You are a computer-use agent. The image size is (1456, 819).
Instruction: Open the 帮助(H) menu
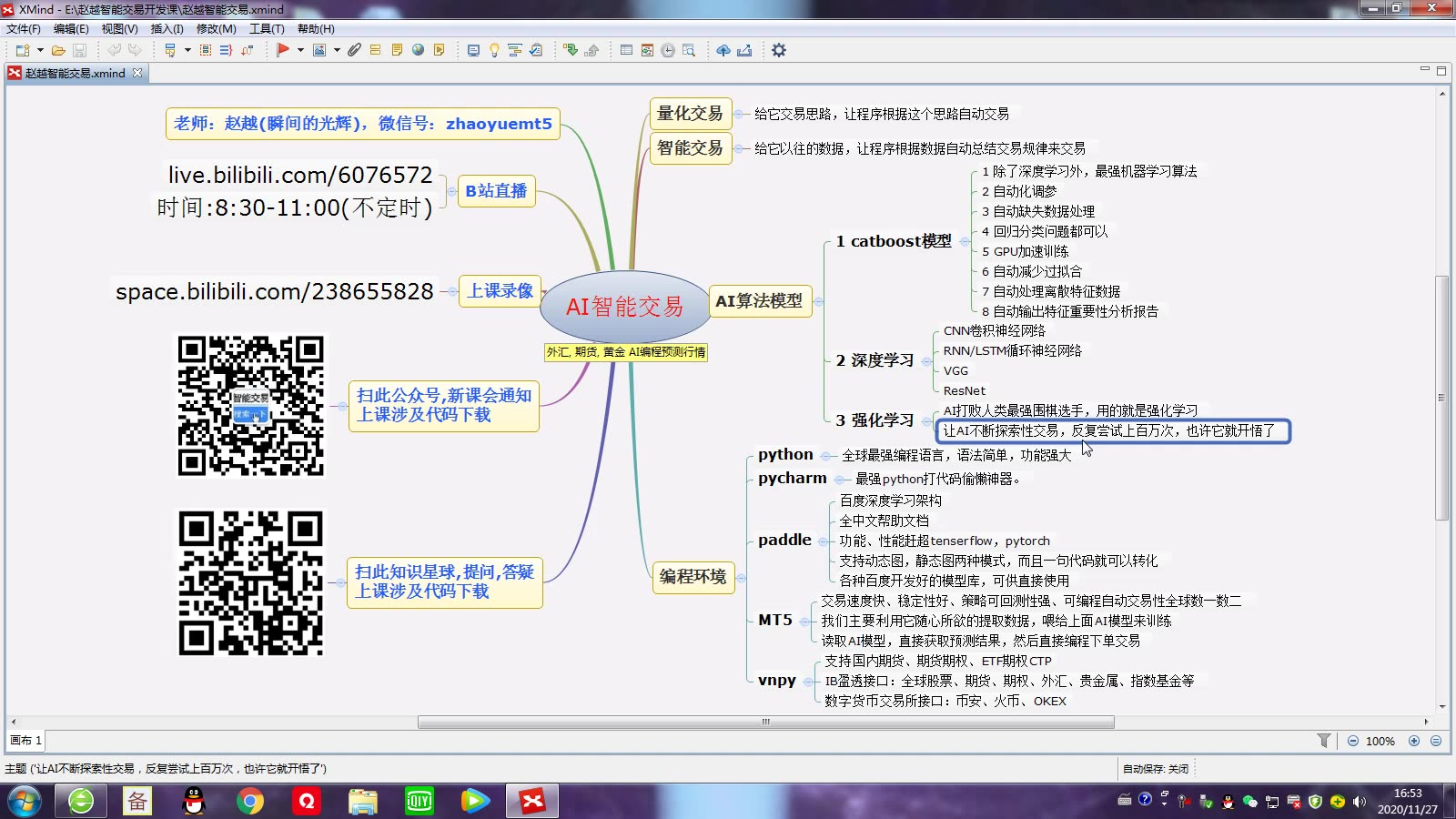tap(316, 29)
